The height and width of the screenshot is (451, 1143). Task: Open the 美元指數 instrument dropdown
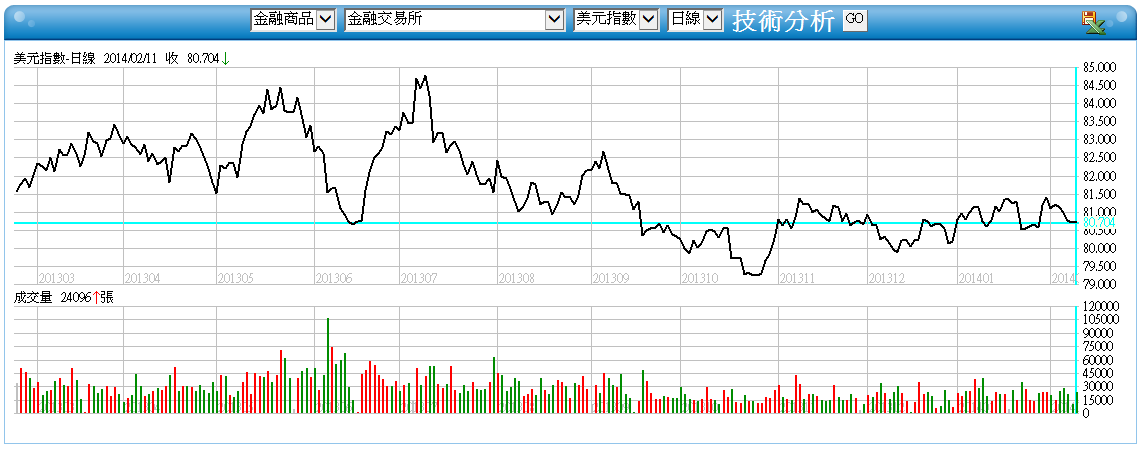click(x=617, y=20)
